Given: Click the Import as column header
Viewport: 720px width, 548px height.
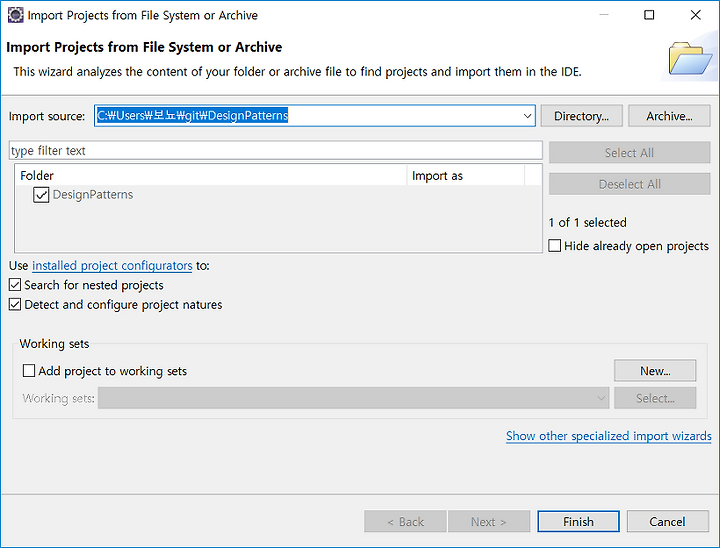Looking at the screenshot, I should 465,175.
